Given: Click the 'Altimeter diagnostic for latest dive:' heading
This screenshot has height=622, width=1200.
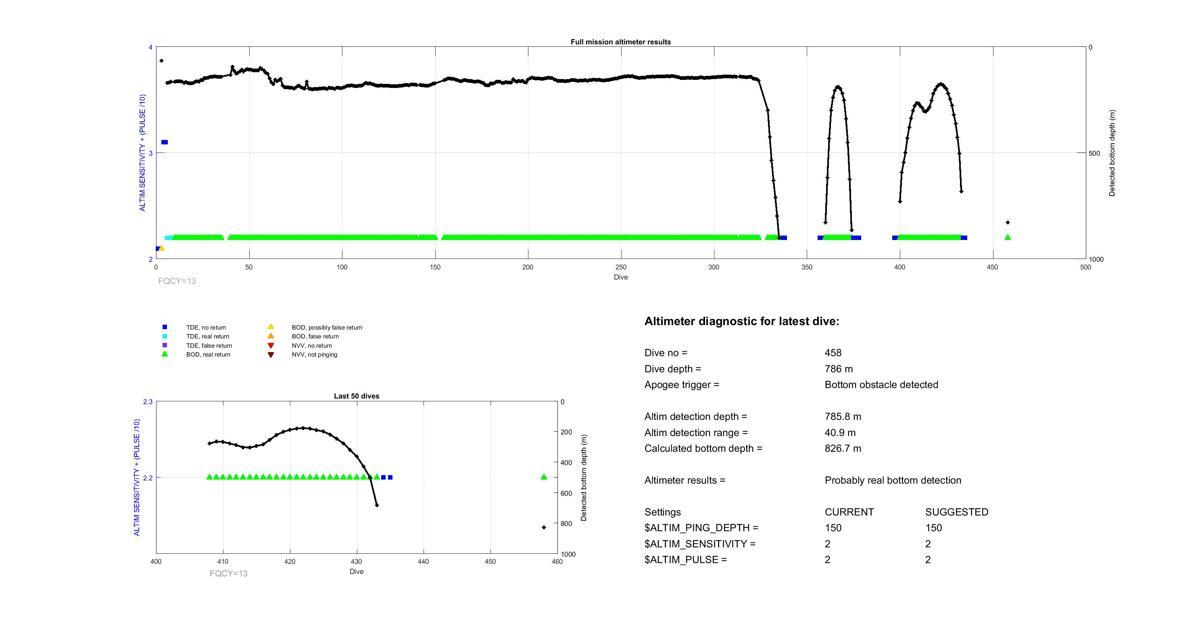Looking at the screenshot, I should click(x=742, y=322).
